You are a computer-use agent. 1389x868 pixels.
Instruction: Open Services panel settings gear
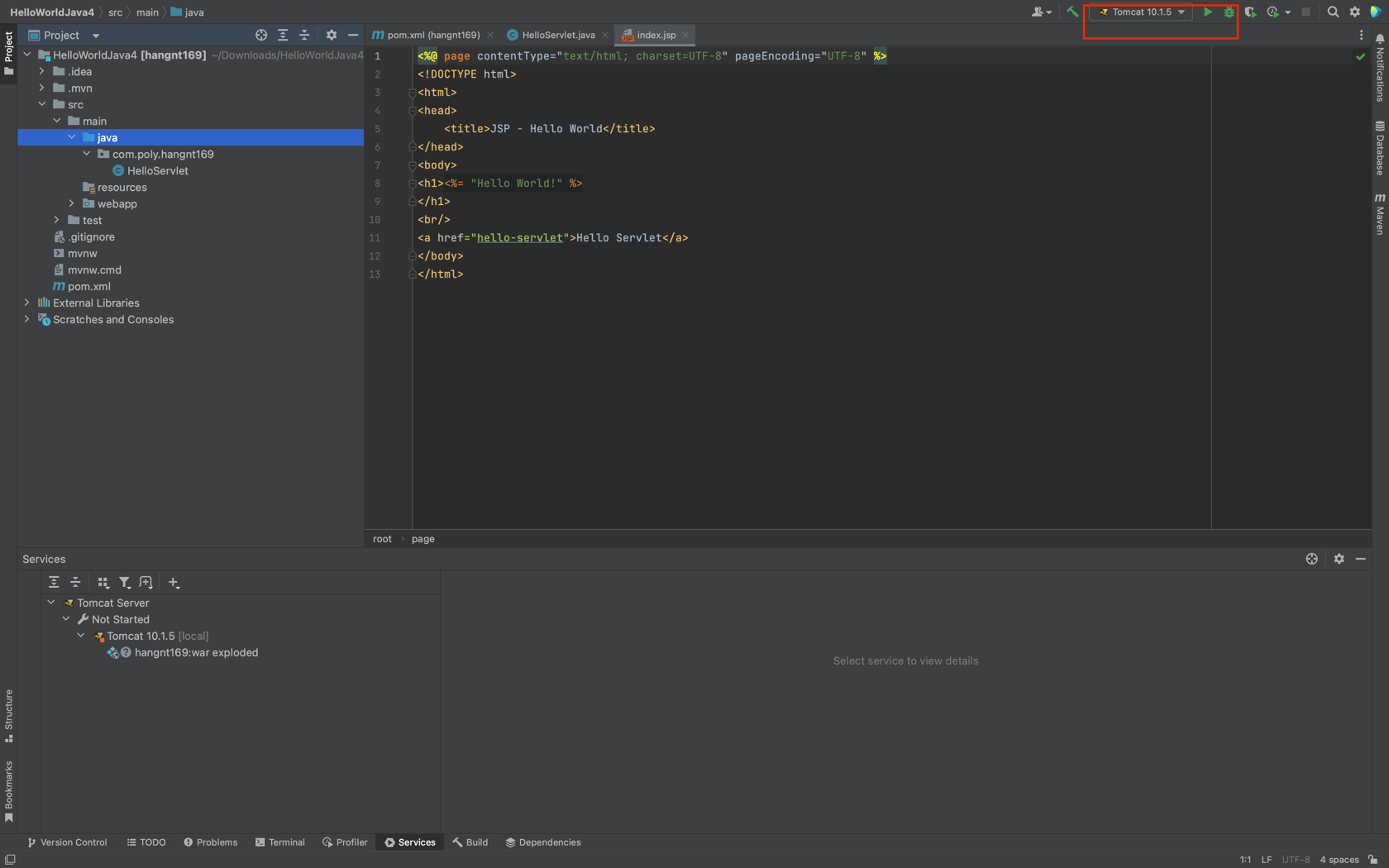point(1339,559)
